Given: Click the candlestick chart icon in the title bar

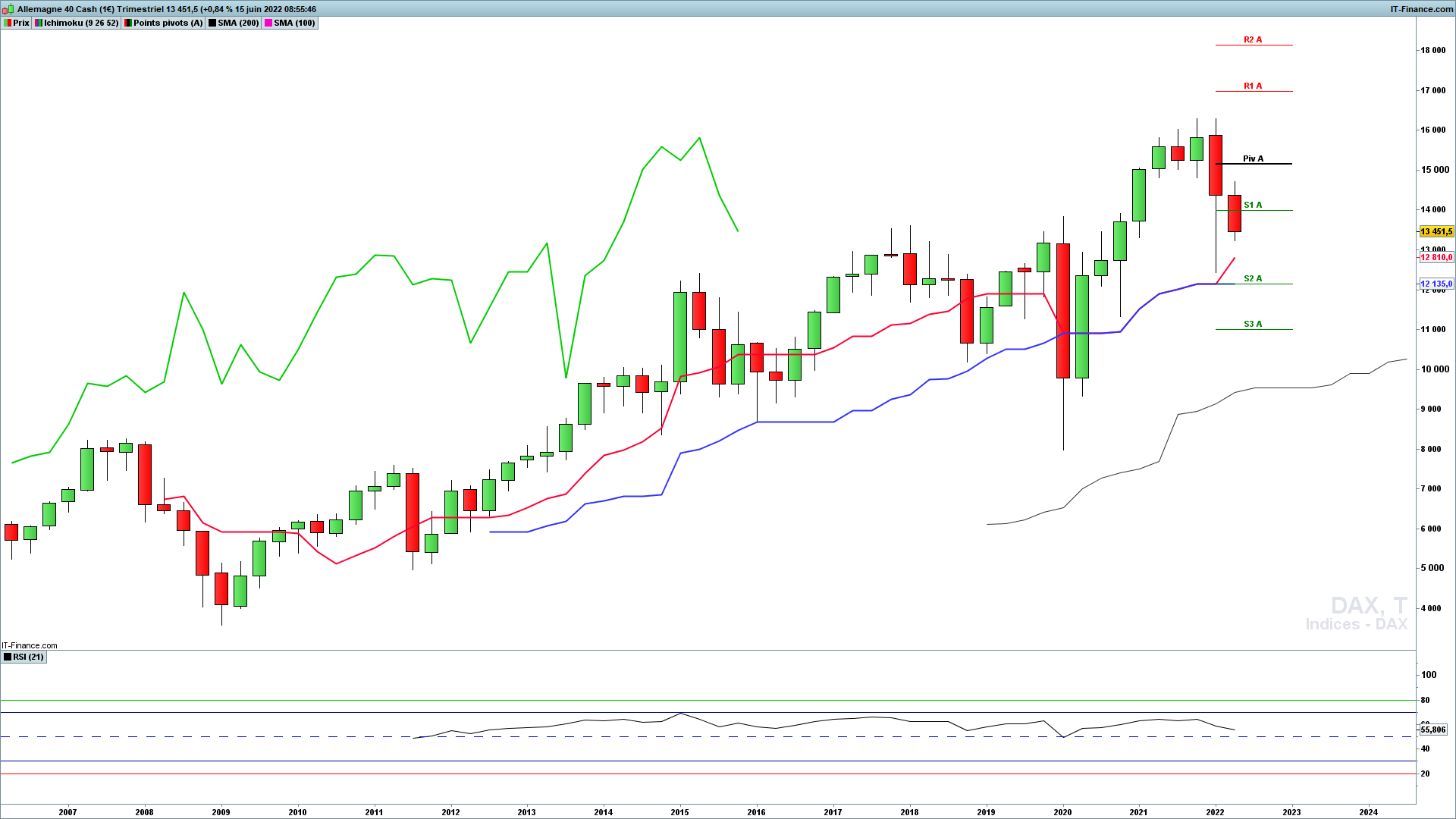Looking at the screenshot, I should (x=8, y=9).
